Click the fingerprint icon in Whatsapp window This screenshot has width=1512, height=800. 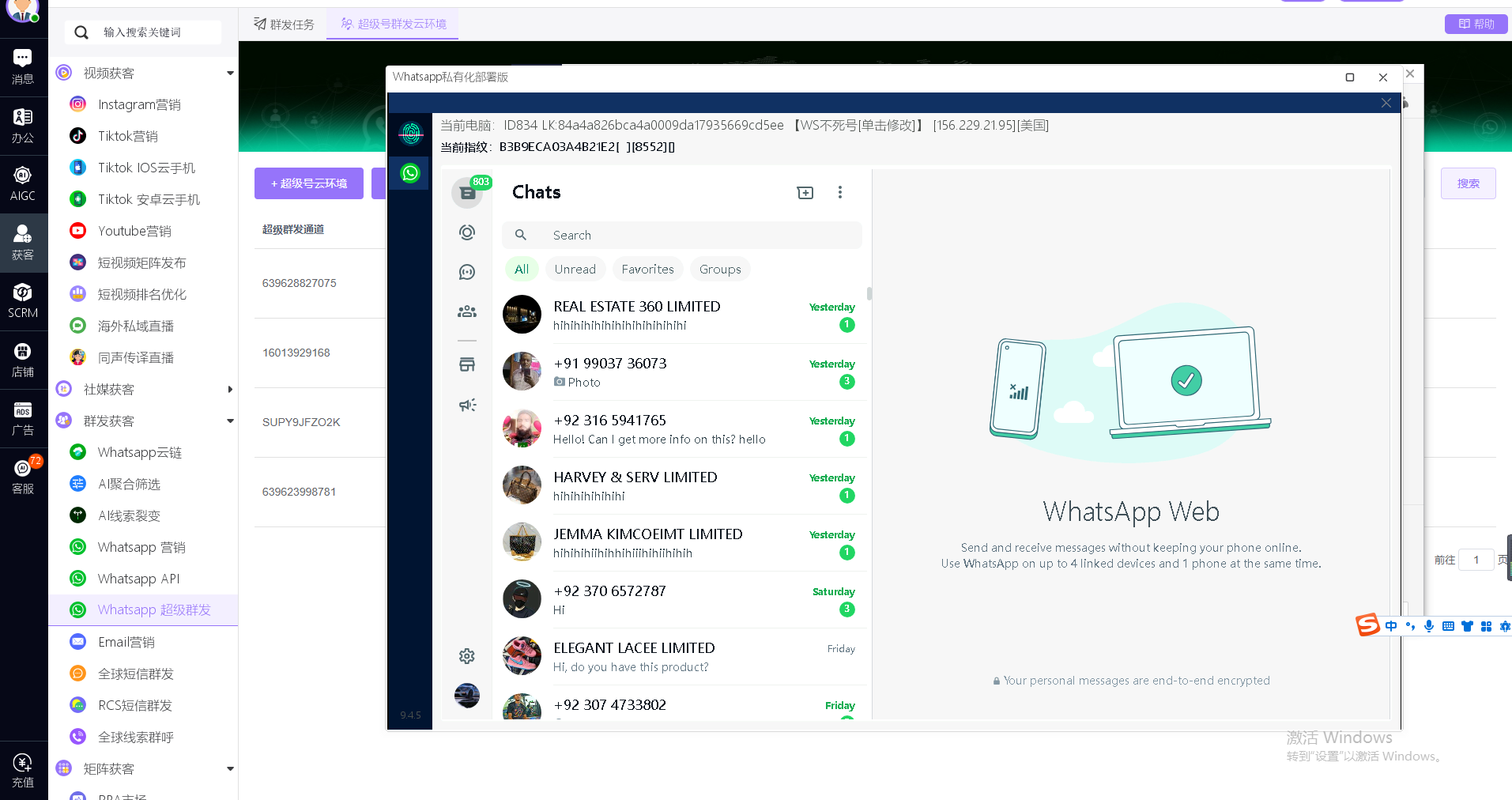point(410,134)
